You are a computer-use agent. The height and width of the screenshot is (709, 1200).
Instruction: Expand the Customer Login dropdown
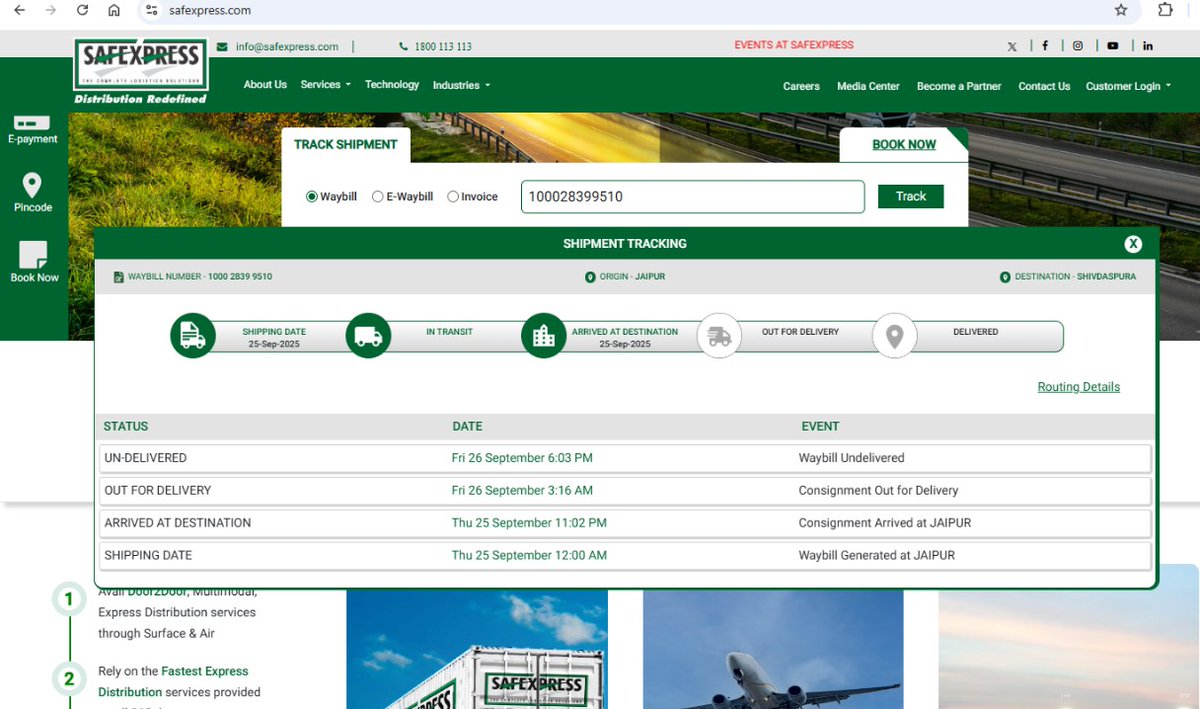(1128, 86)
